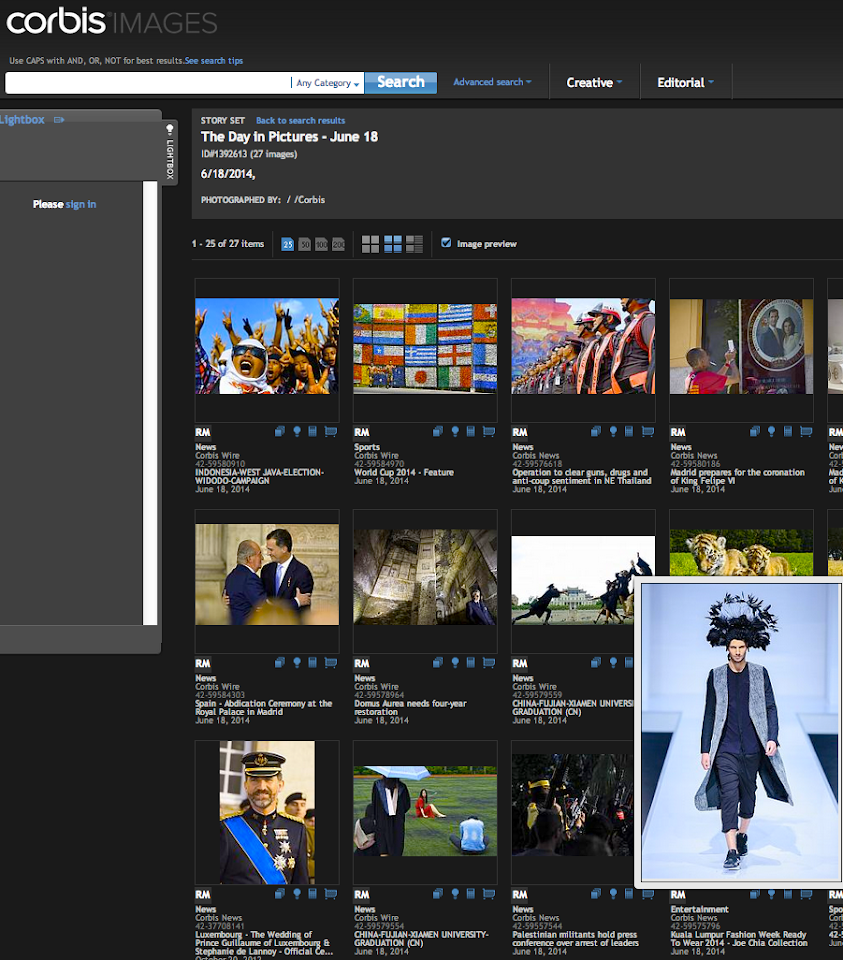Add World Cup 2014 Feature to lightbox
843x960 pixels.
[x=455, y=432]
